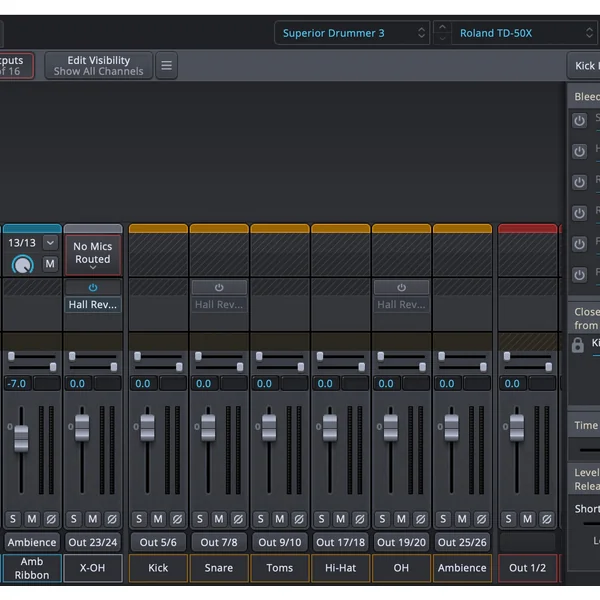
Task: Open Out 5/6 output selector
Action: pyautogui.click(x=158, y=542)
